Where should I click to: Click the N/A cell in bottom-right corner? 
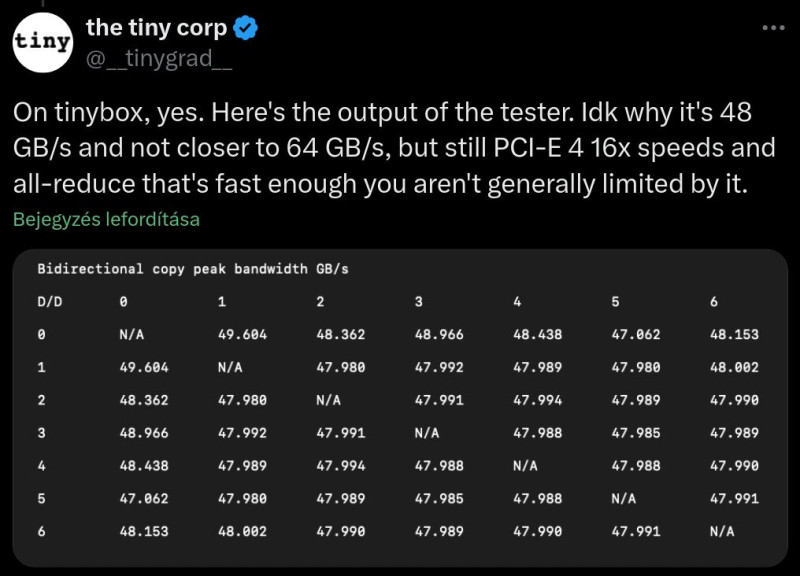tap(722, 532)
